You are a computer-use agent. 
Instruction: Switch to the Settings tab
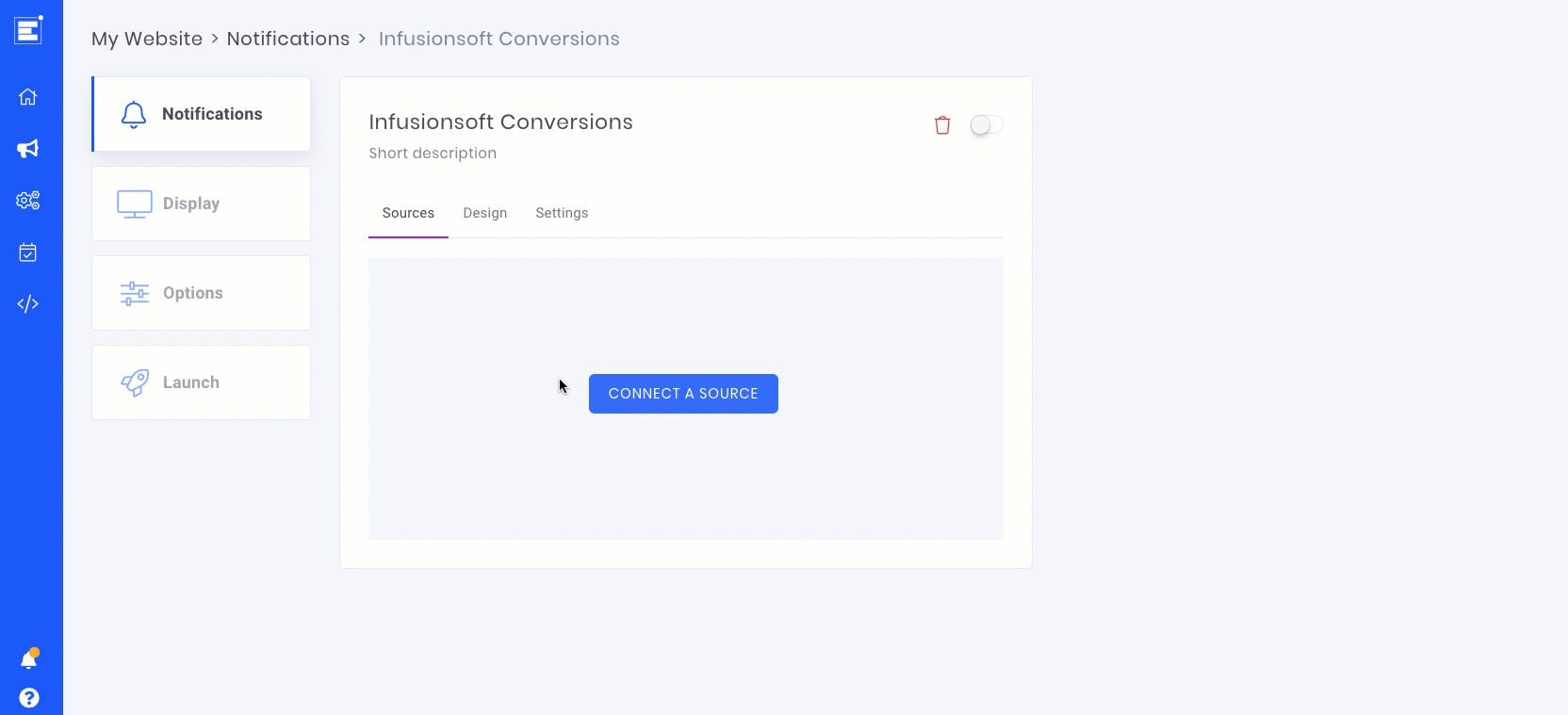point(562,214)
